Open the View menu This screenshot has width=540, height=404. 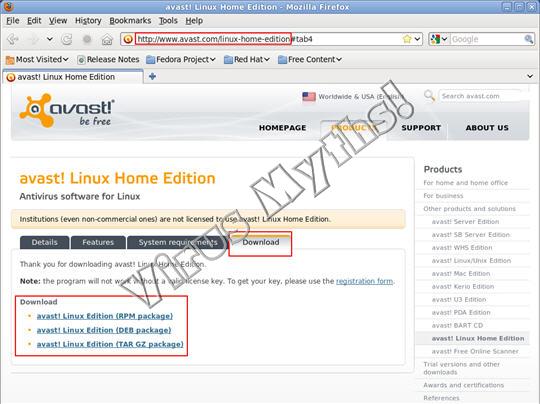point(58,21)
